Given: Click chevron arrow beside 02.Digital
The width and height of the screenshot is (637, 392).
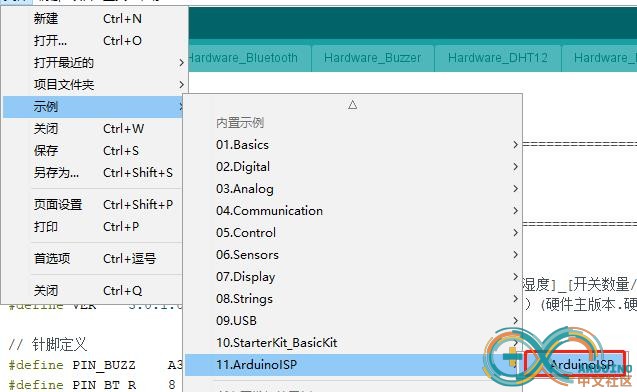Looking at the screenshot, I should point(516,167).
